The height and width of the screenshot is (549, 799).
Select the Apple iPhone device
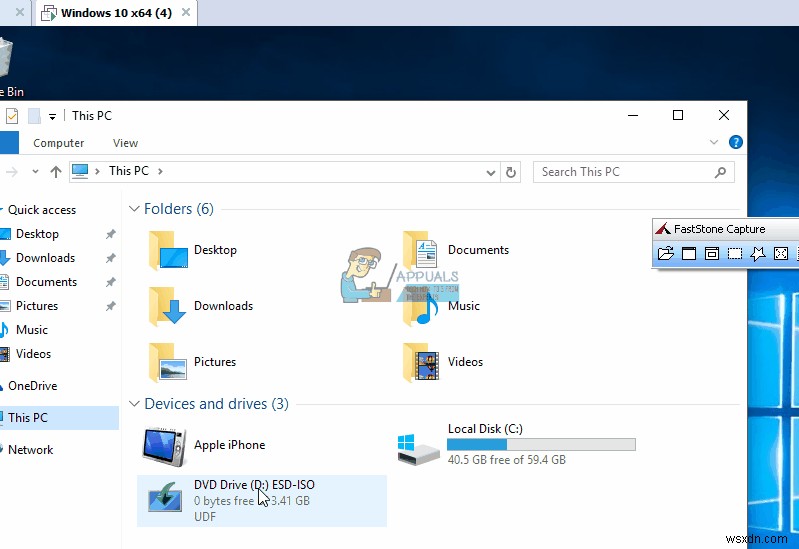(204, 446)
